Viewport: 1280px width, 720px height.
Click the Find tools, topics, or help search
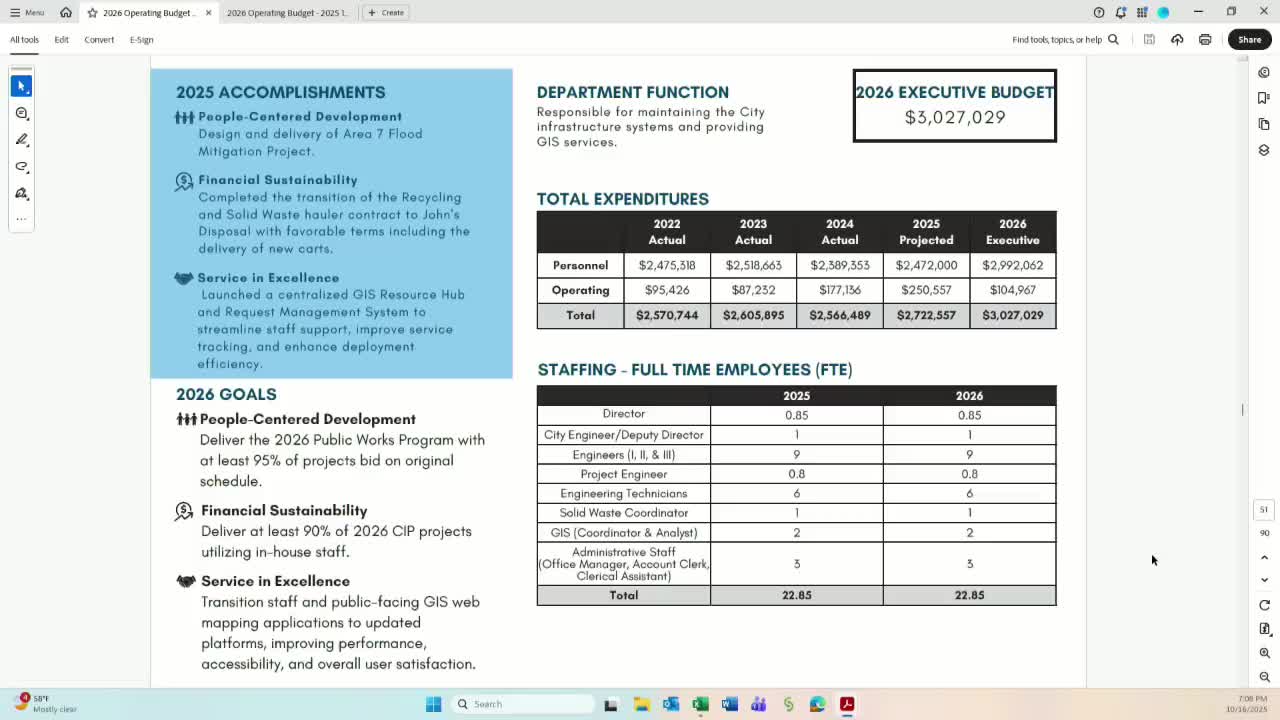pyautogui.click(x=1065, y=40)
